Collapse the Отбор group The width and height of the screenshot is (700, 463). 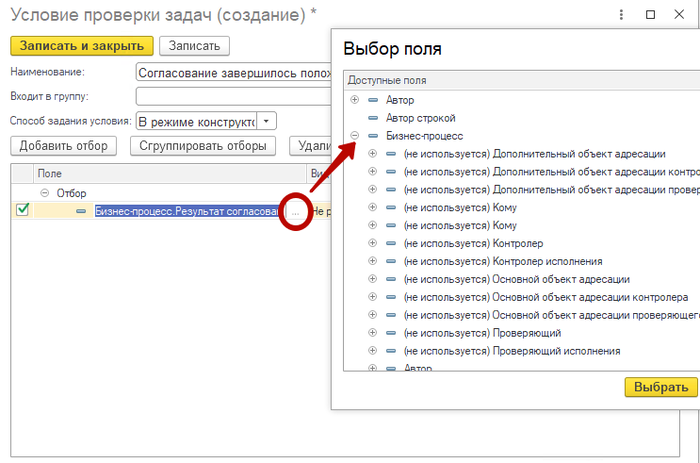tap(44, 193)
